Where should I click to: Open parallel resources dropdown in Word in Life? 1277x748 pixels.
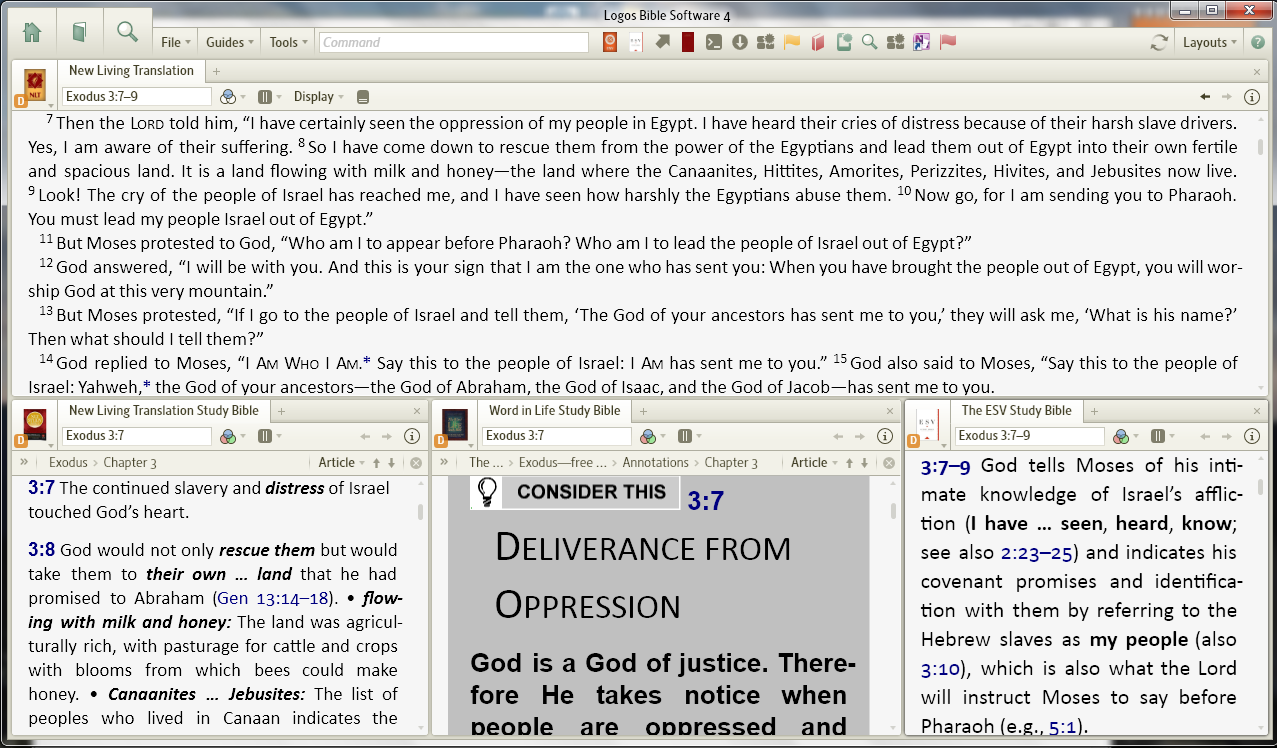[x=689, y=436]
